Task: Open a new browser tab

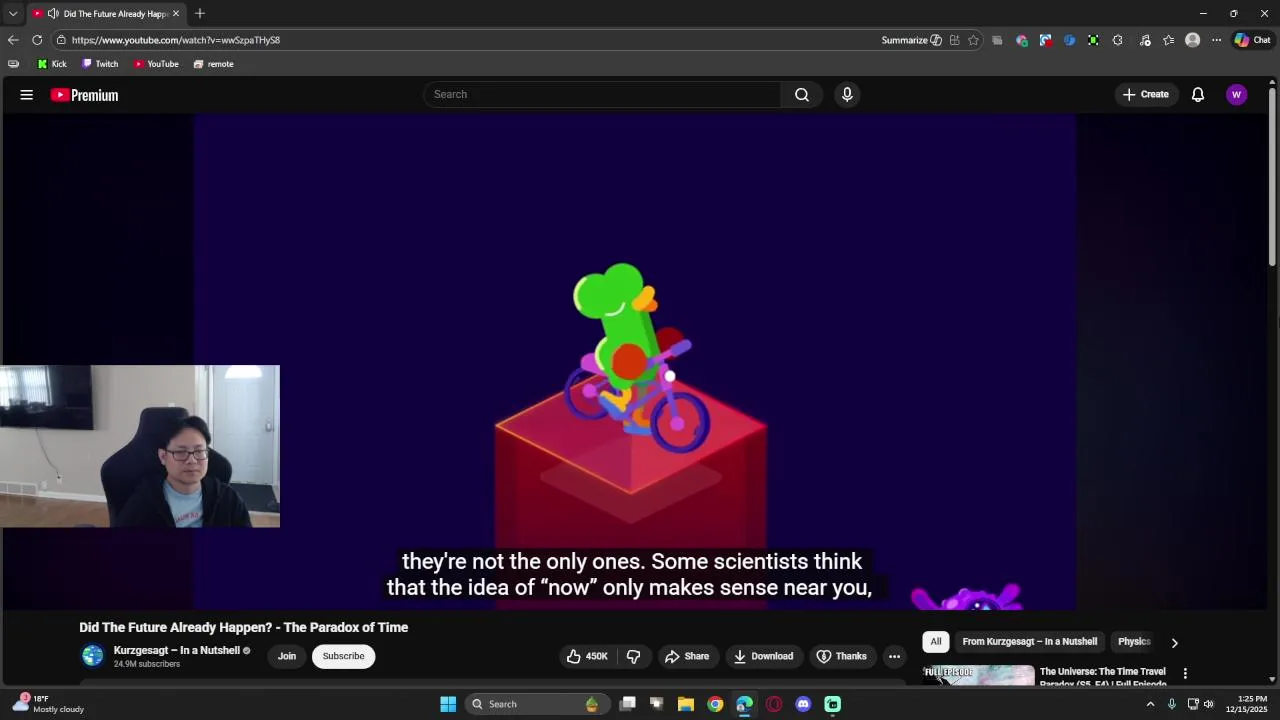Action: (200, 13)
